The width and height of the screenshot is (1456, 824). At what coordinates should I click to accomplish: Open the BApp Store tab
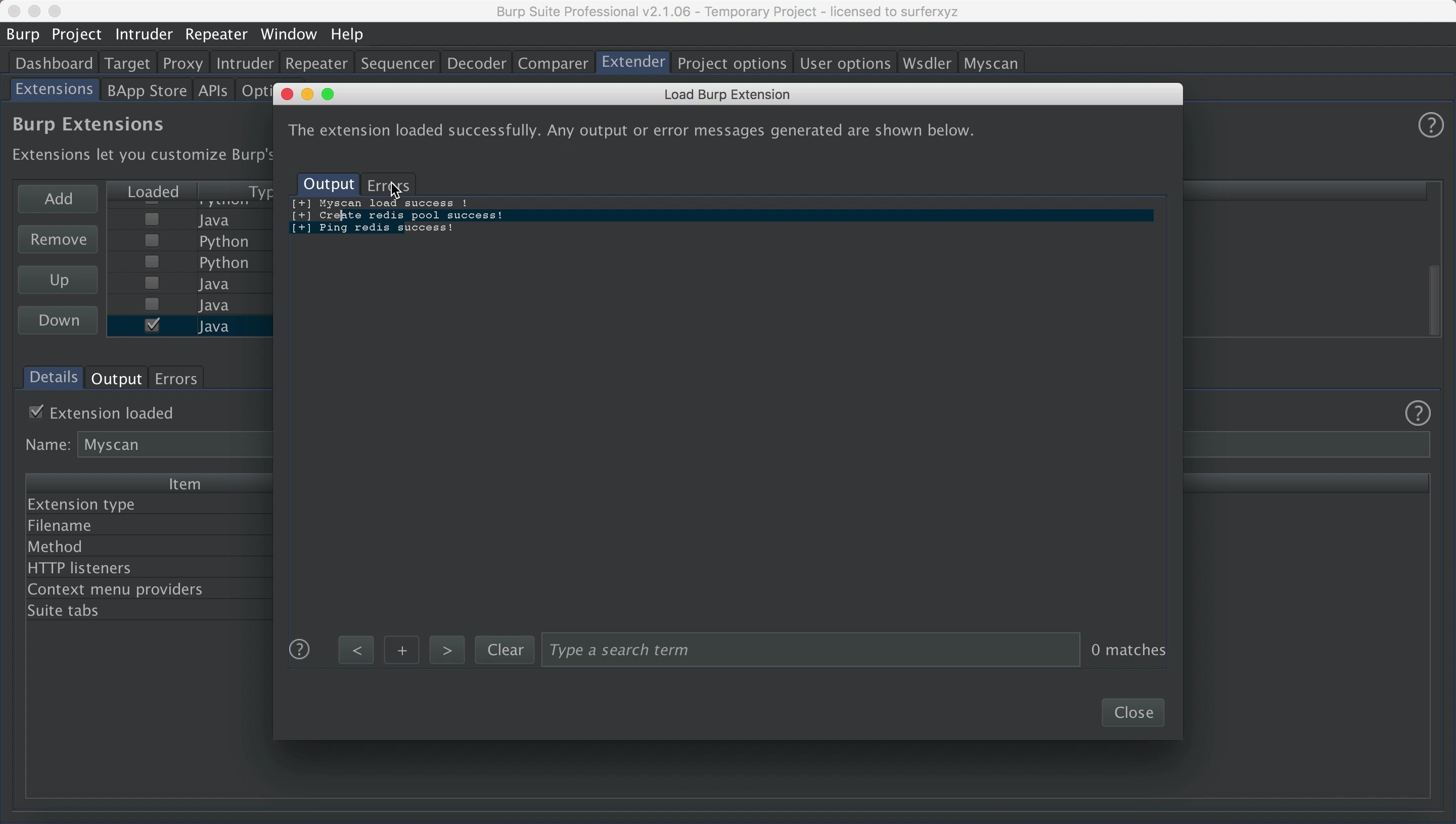(x=147, y=91)
